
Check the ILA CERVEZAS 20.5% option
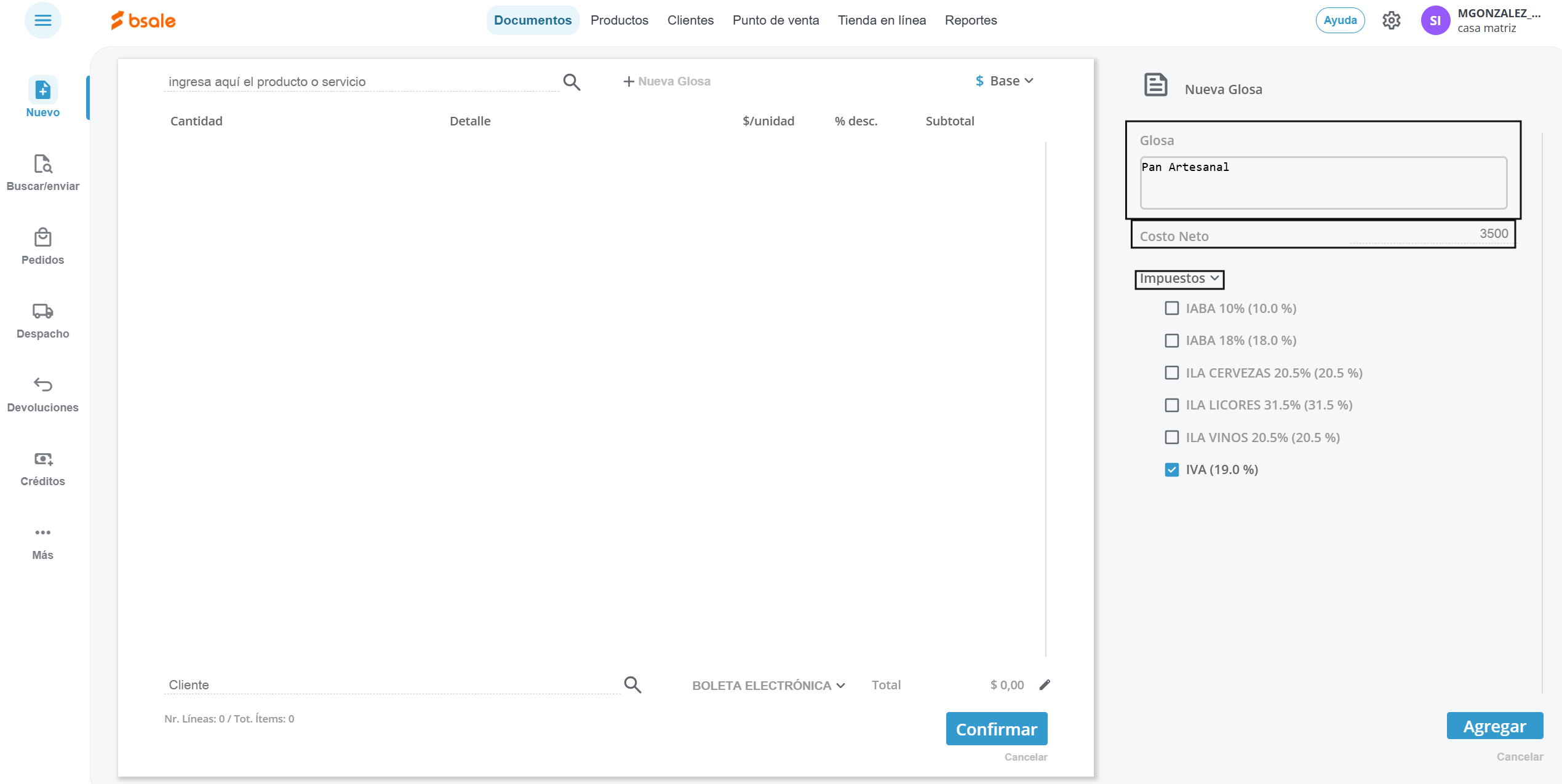(1171, 373)
